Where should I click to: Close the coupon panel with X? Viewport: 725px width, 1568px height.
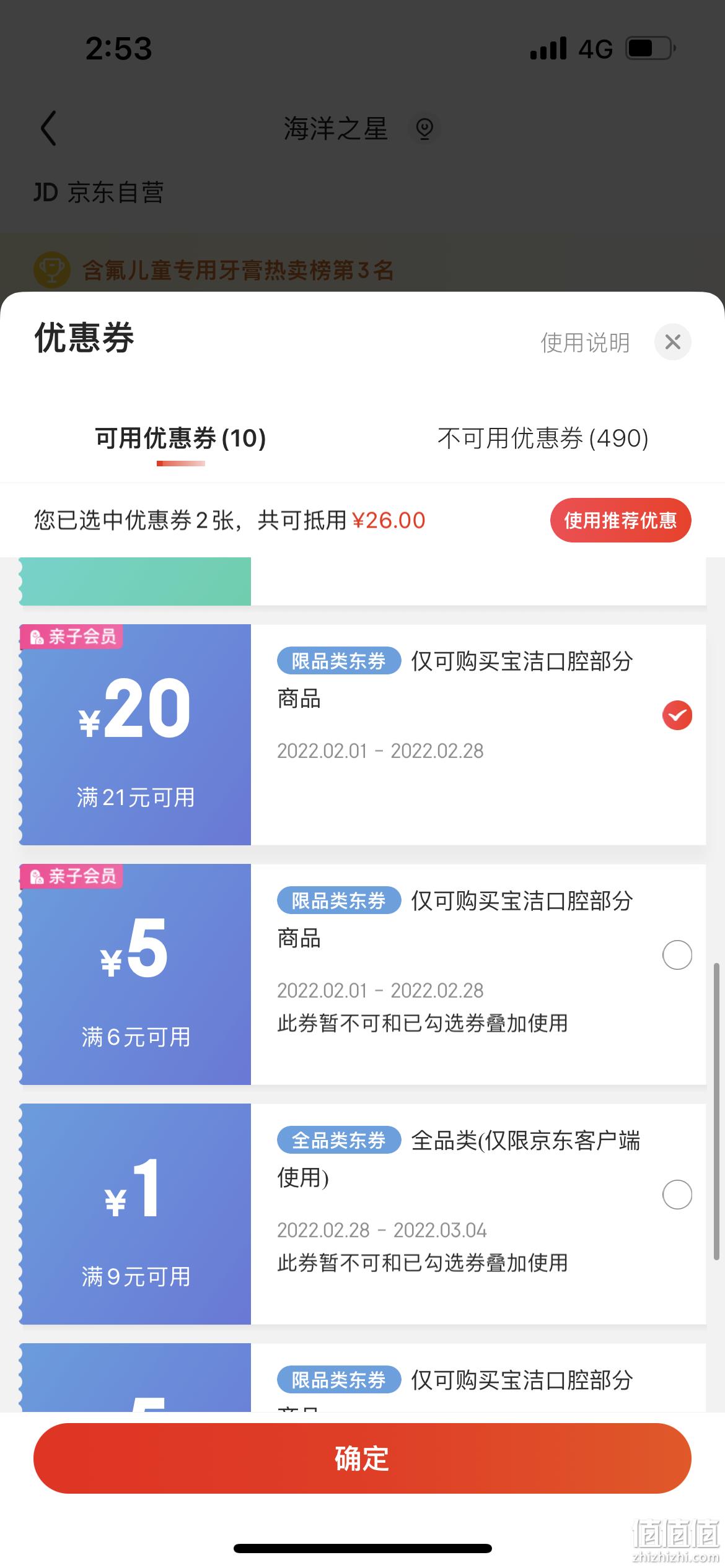(x=672, y=342)
